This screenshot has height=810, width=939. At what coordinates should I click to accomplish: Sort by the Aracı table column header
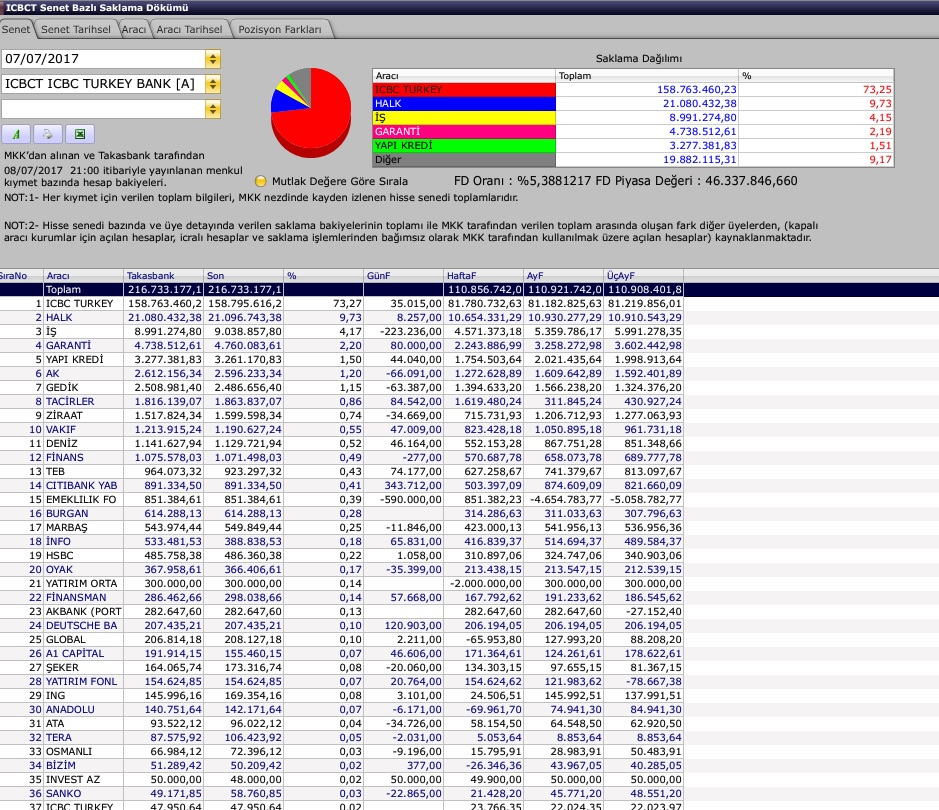[x=83, y=275]
